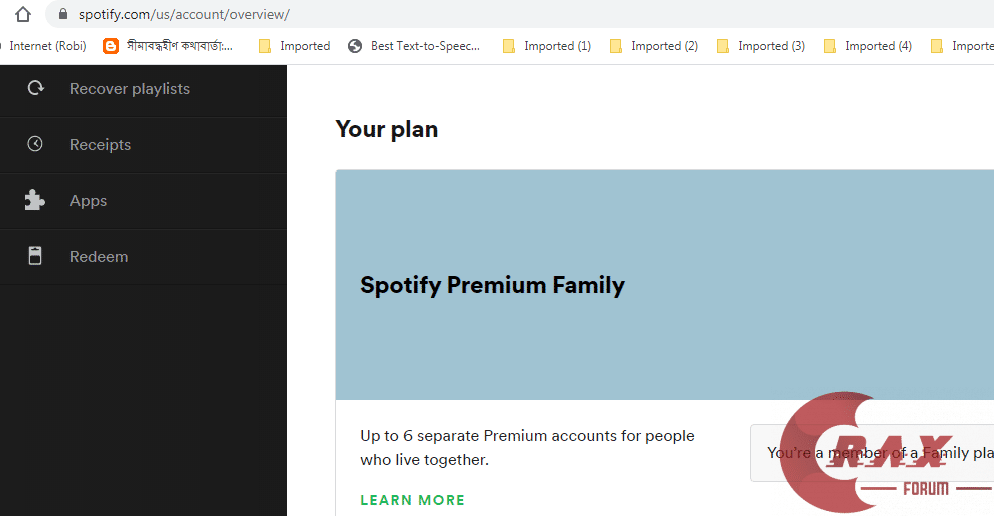
Task: Click the Receipts clock icon
Action: click(x=35, y=144)
